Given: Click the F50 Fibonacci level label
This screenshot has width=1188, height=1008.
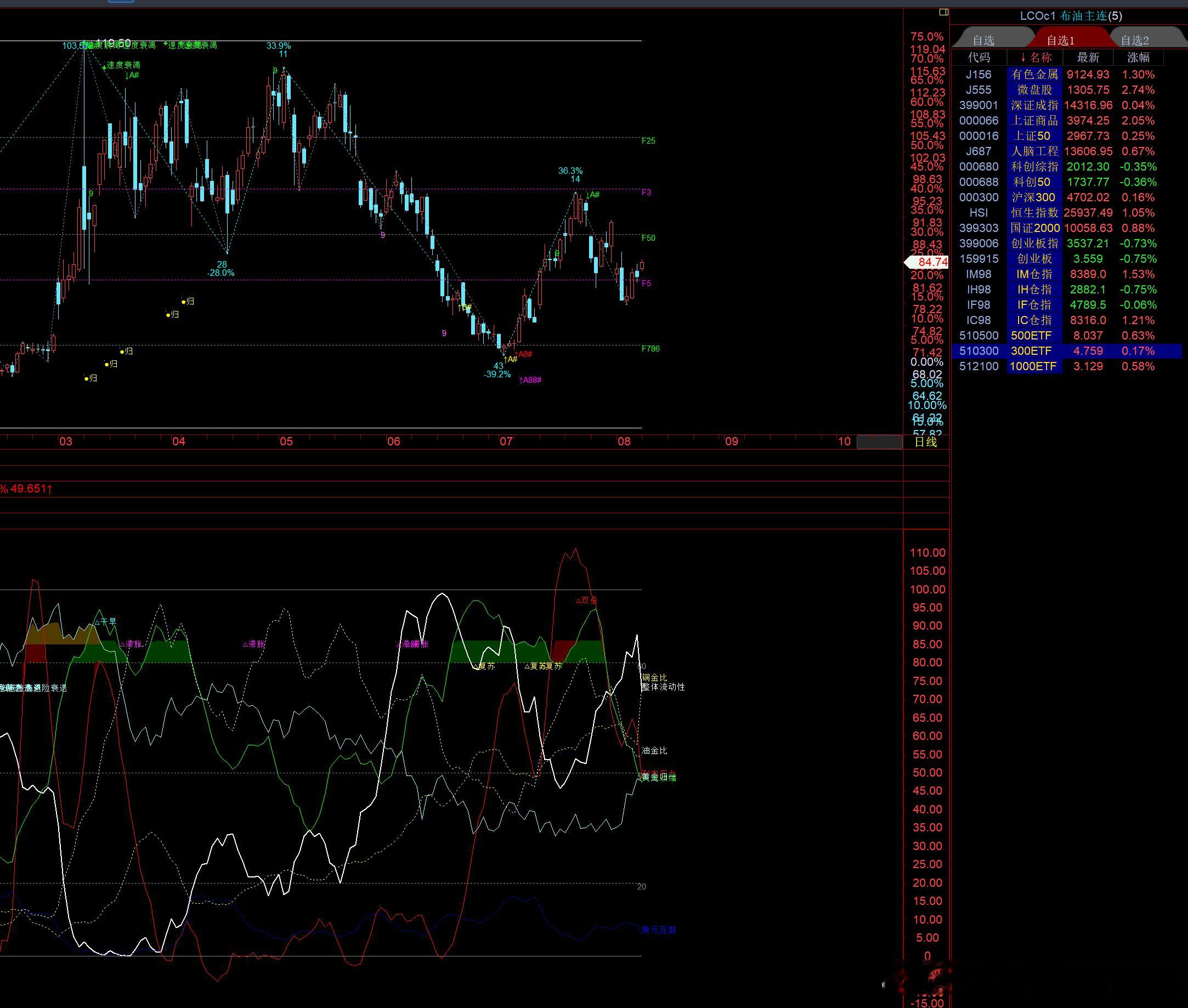Looking at the screenshot, I should pos(648,237).
